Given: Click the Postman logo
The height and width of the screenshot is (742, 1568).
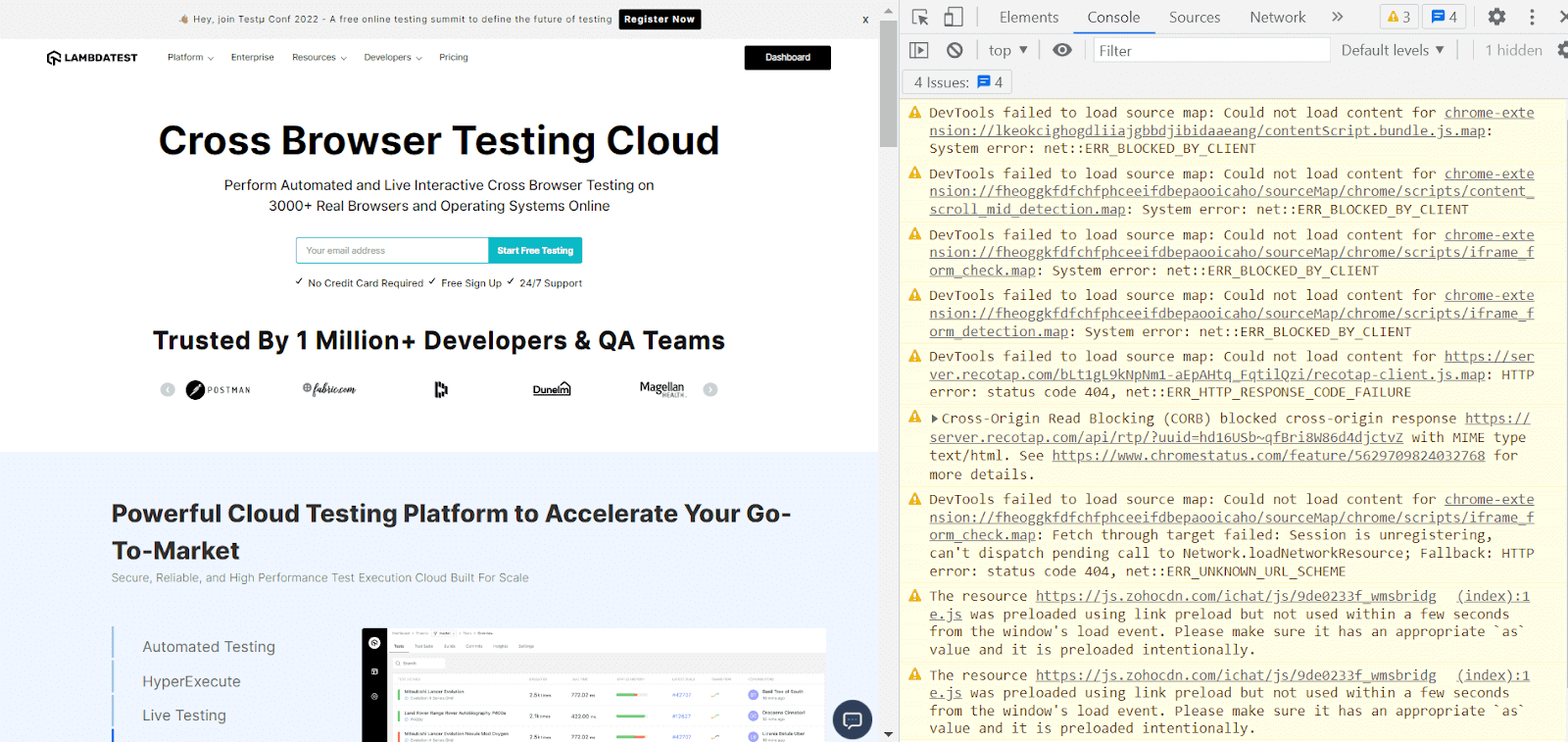Looking at the screenshot, I should [x=219, y=389].
